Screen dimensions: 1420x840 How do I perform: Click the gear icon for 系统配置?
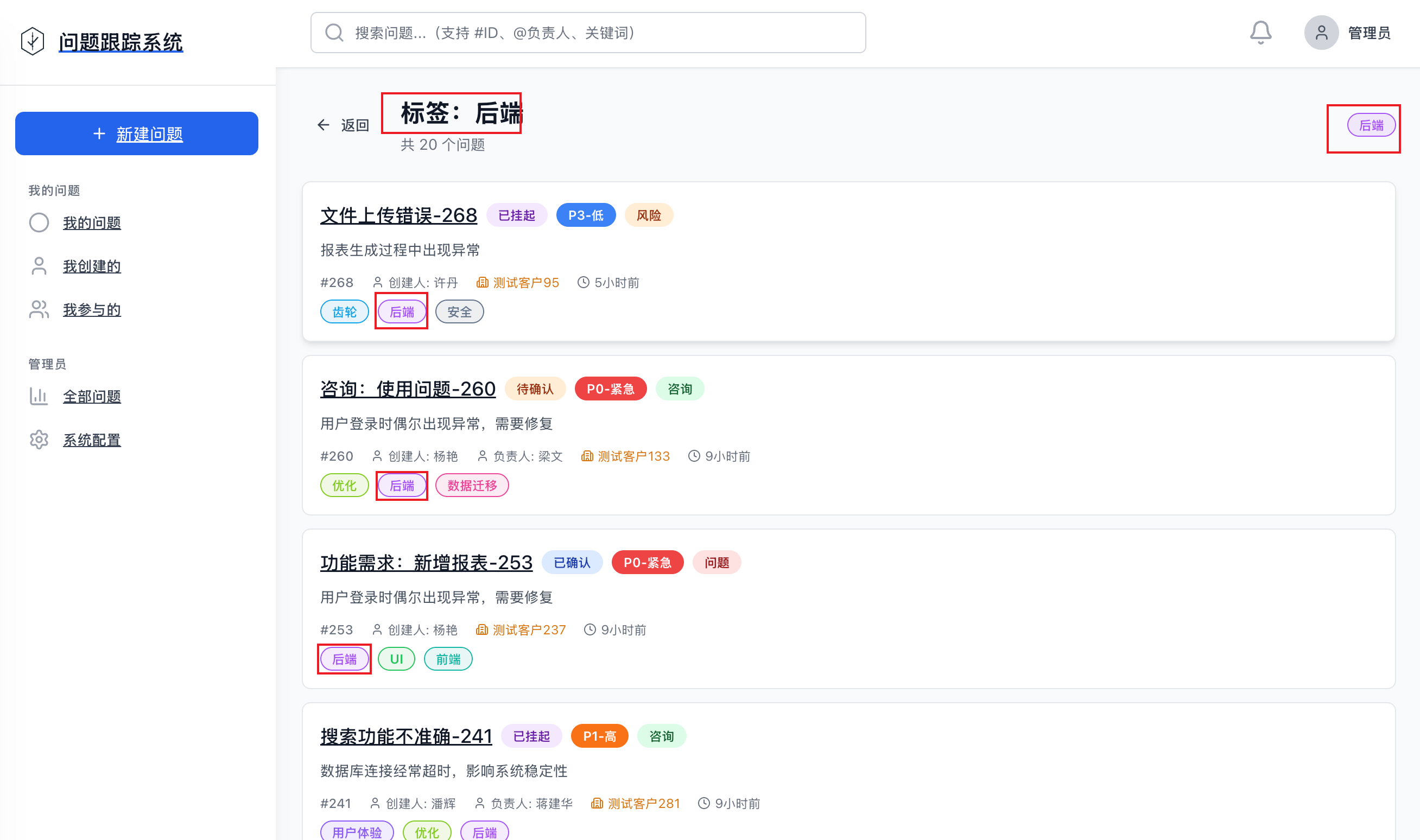pyautogui.click(x=39, y=440)
